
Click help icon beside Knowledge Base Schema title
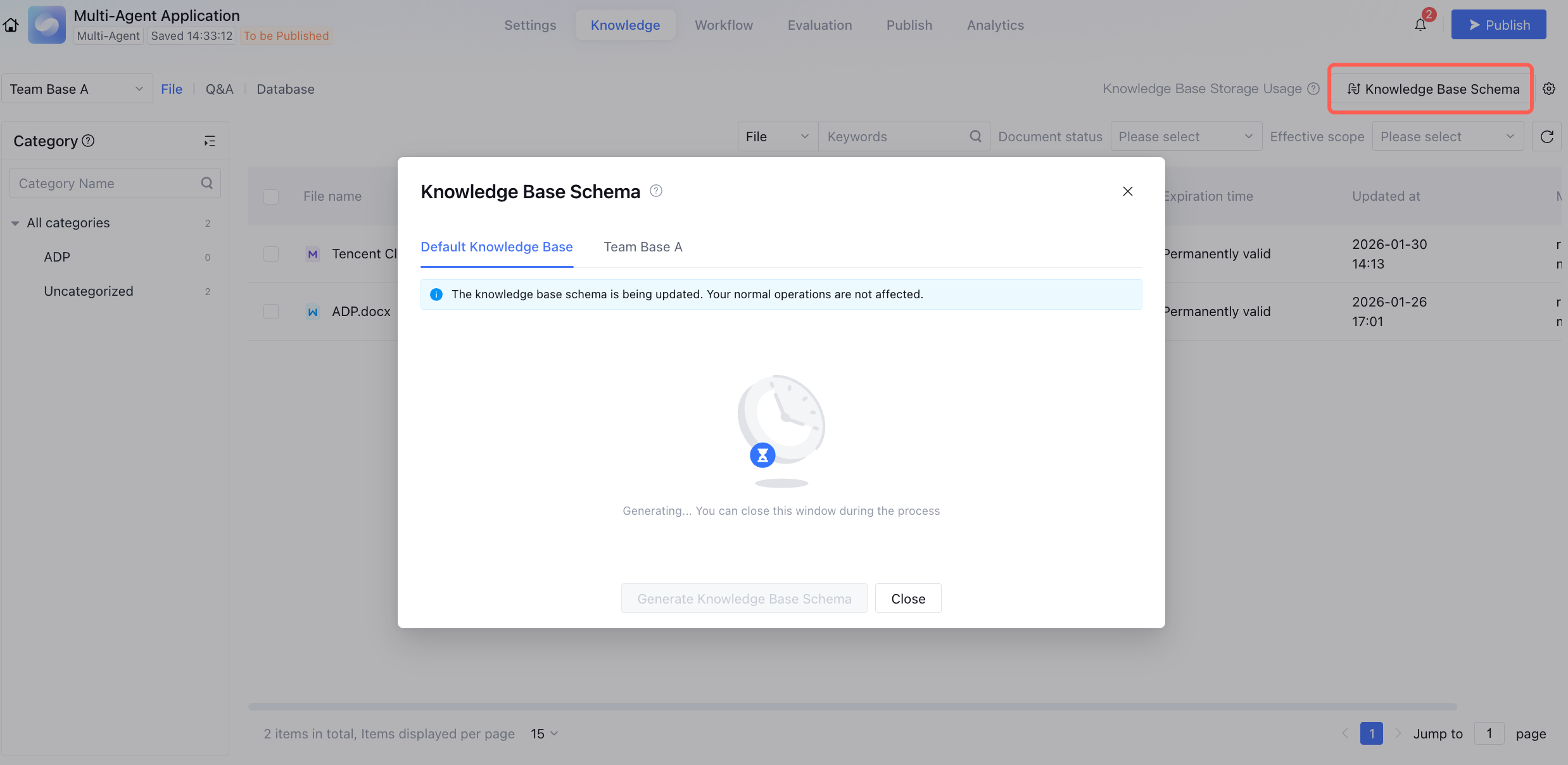pyautogui.click(x=656, y=191)
